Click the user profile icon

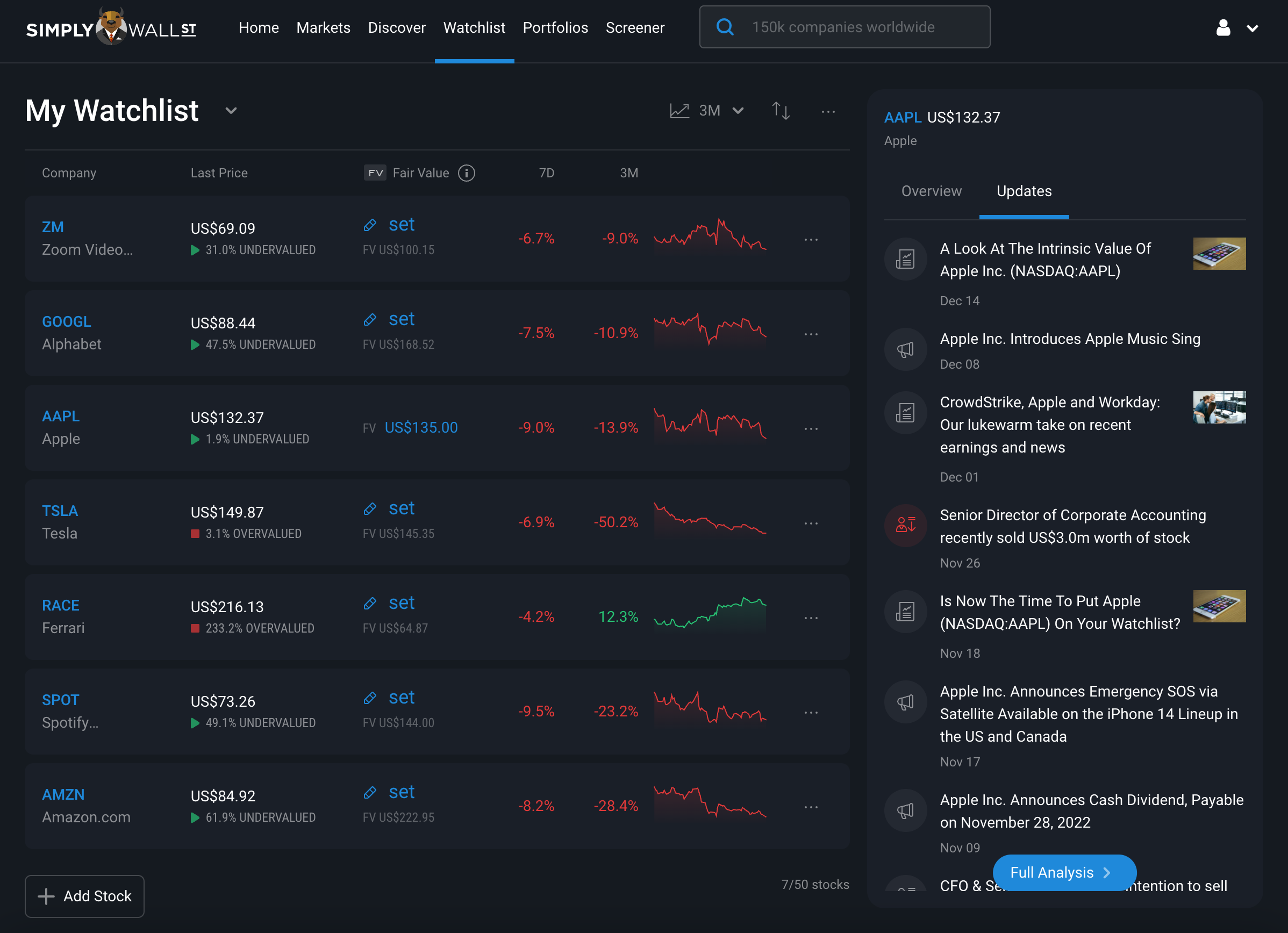(x=1223, y=27)
